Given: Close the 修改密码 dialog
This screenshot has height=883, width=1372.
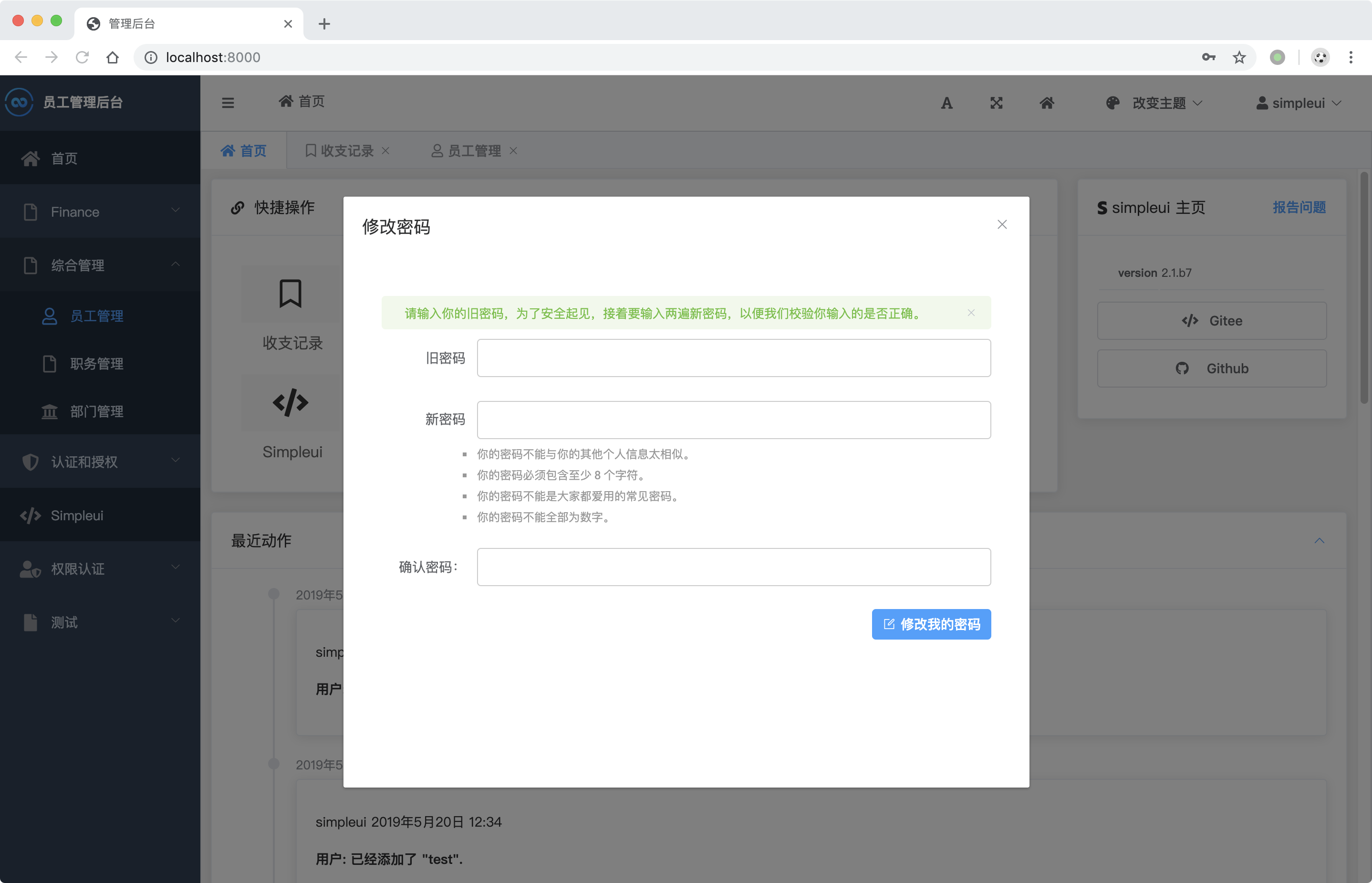Looking at the screenshot, I should click(1001, 224).
